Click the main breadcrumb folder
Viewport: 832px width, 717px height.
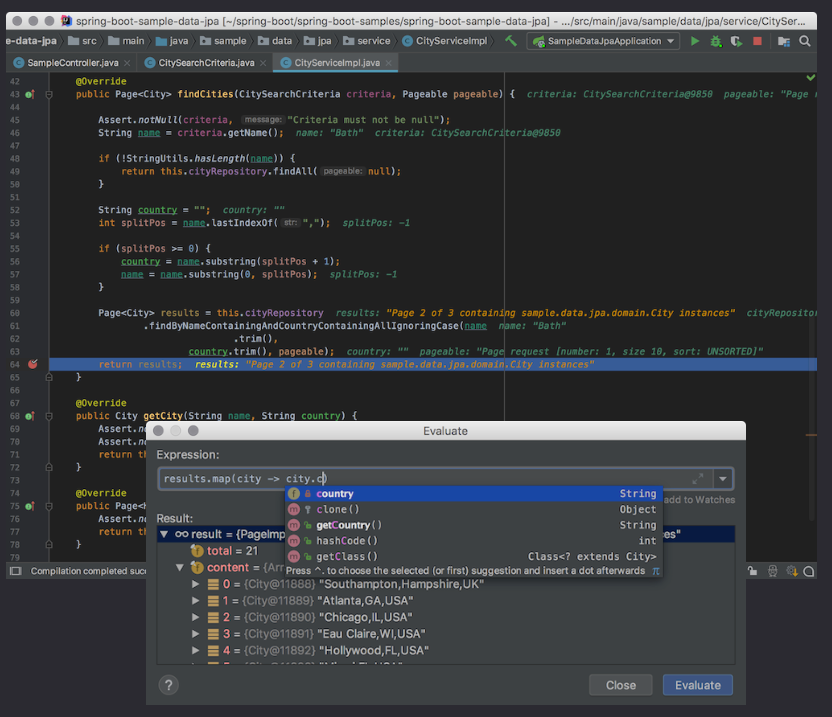tap(126, 41)
